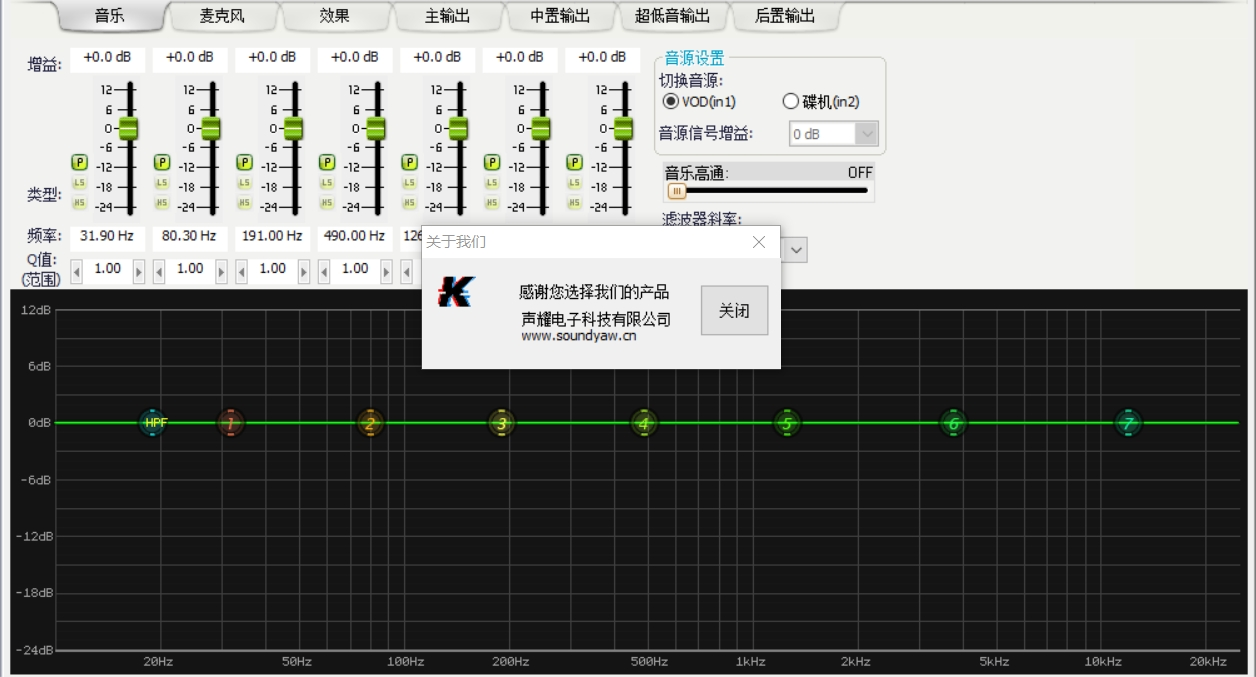The width and height of the screenshot is (1256, 677).
Task: Click EQ graph node 7
Action: [1128, 423]
